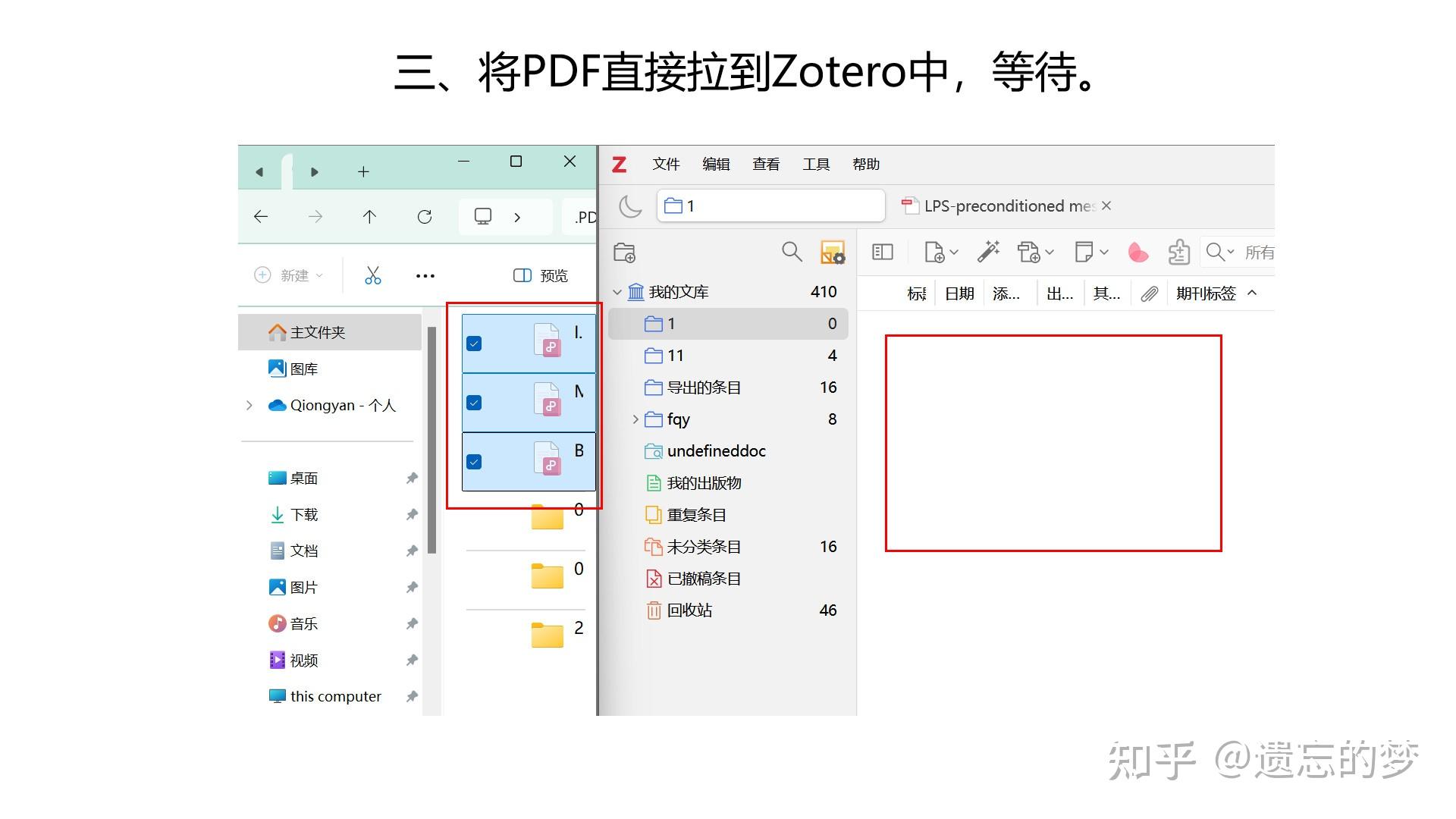The image size is (1456, 819).
Task: Uncheck the first selected PDF file checkbox
Action: [475, 343]
